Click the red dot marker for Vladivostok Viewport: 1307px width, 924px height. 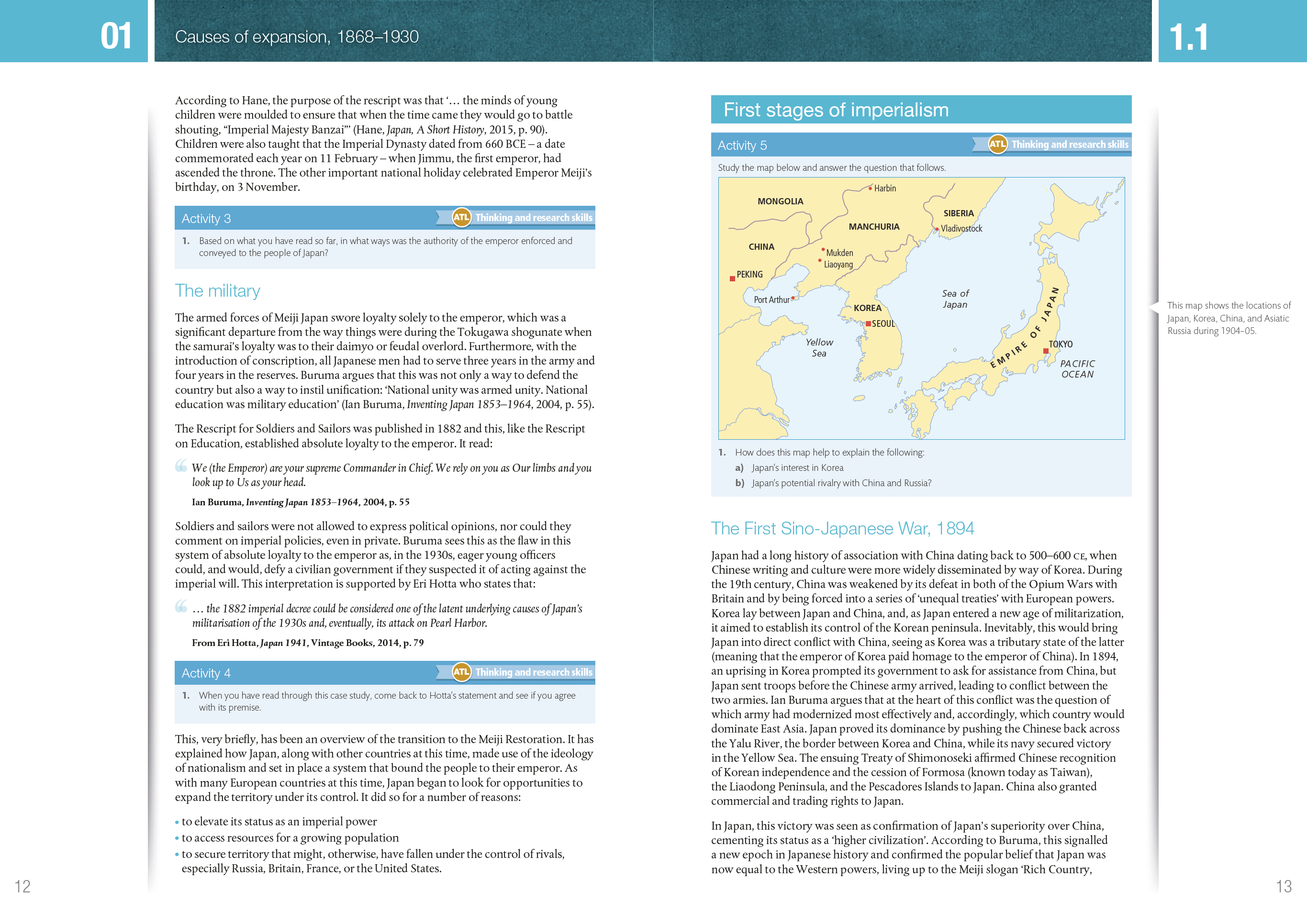[x=937, y=229]
